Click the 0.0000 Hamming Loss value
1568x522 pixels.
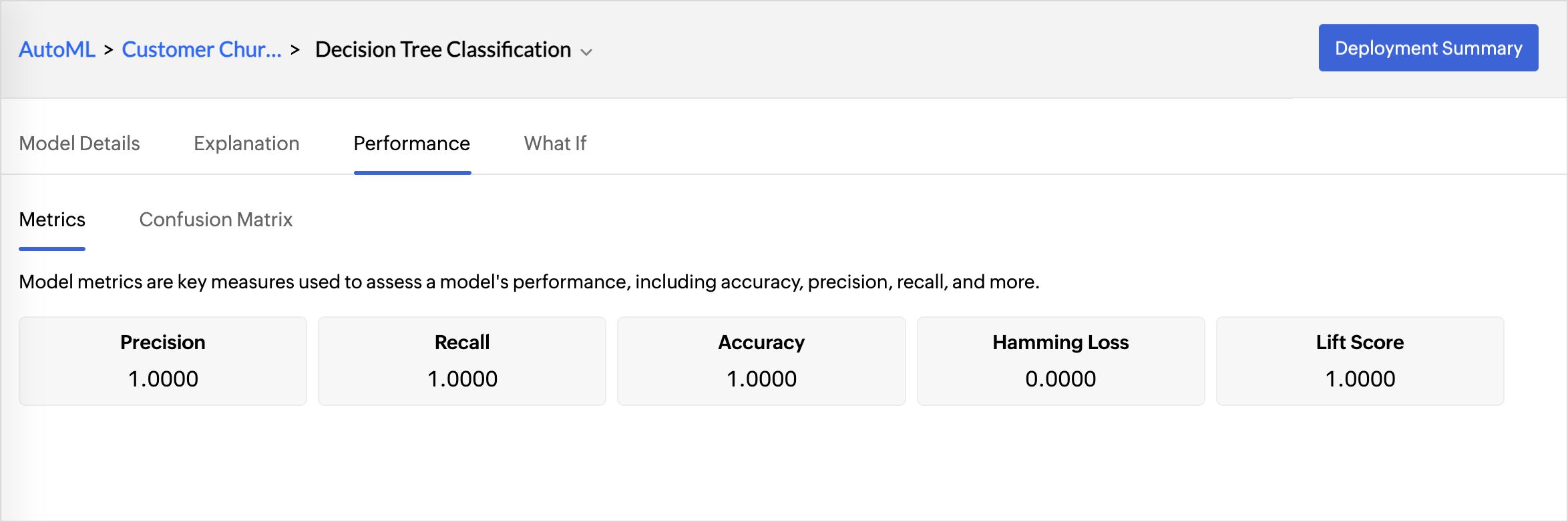point(1060,379)
